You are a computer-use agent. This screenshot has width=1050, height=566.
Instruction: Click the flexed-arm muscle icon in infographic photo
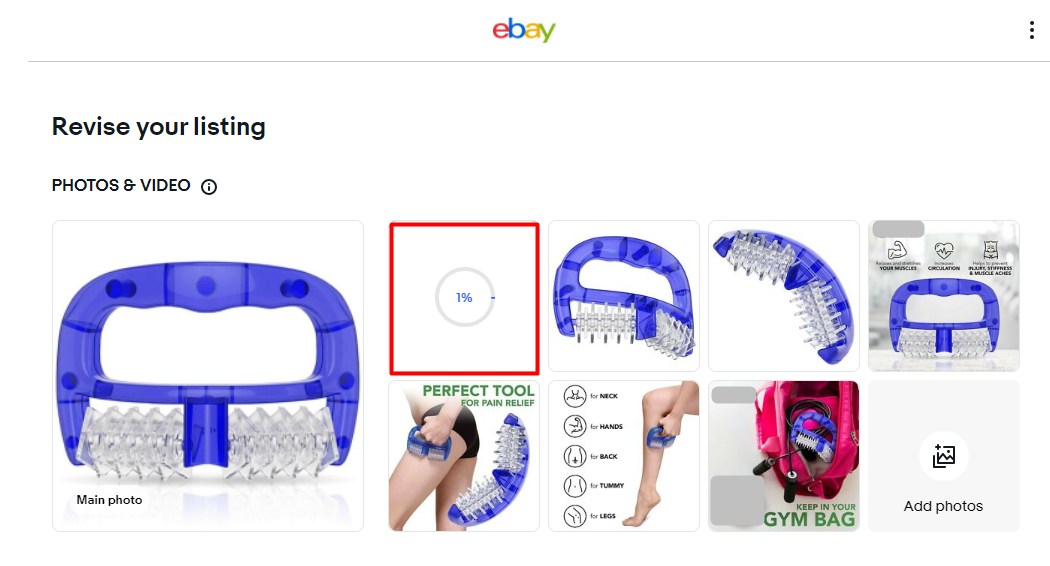[897, 251]
